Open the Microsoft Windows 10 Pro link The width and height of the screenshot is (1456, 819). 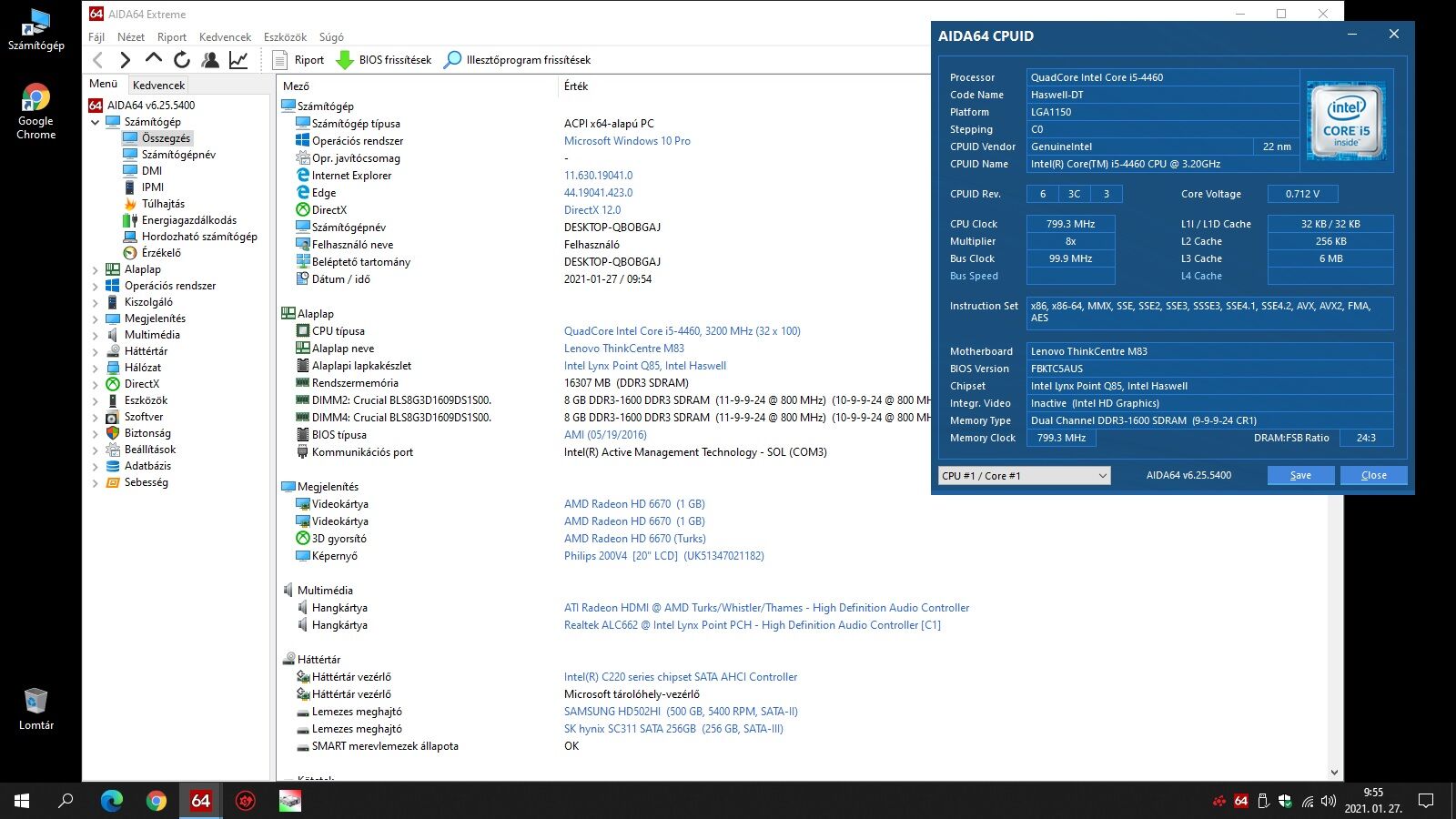[627, 141]
